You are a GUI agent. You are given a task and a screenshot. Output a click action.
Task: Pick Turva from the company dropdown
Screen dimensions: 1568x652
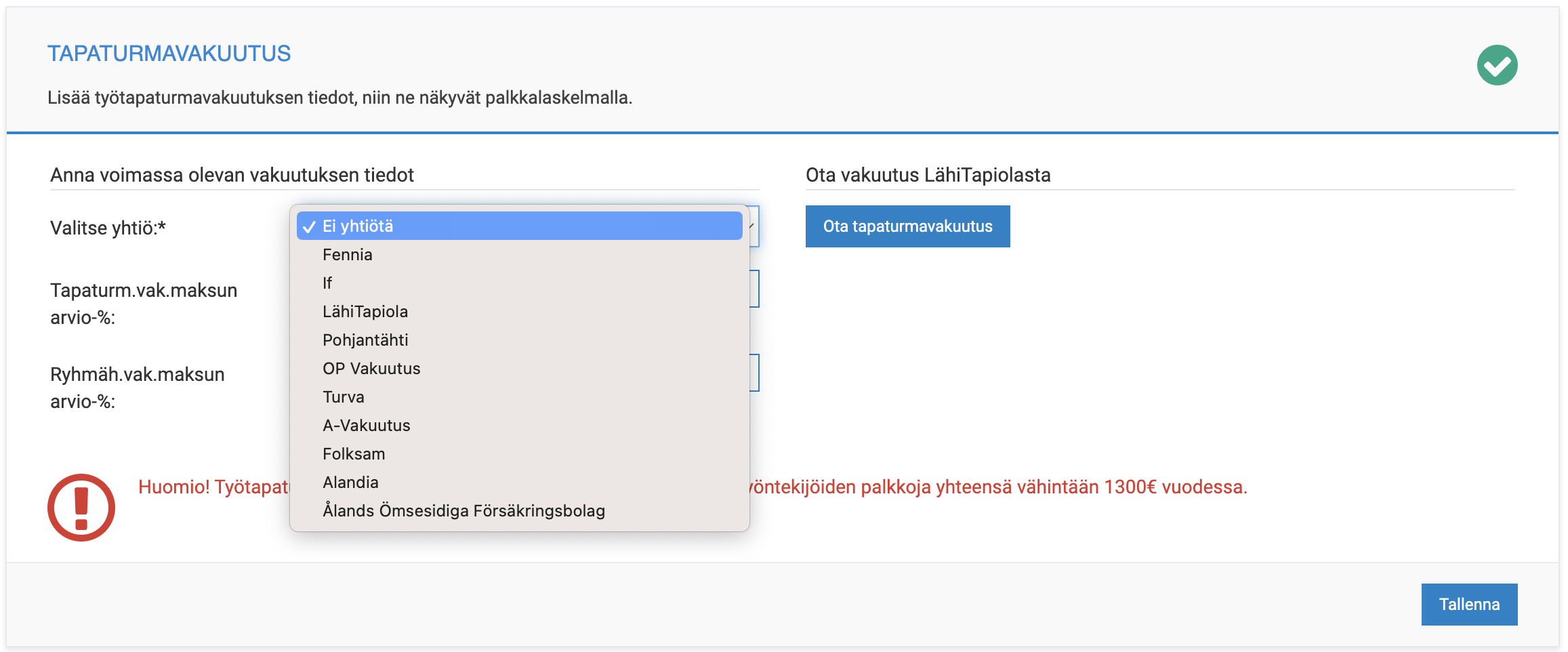tap(344, 397)
